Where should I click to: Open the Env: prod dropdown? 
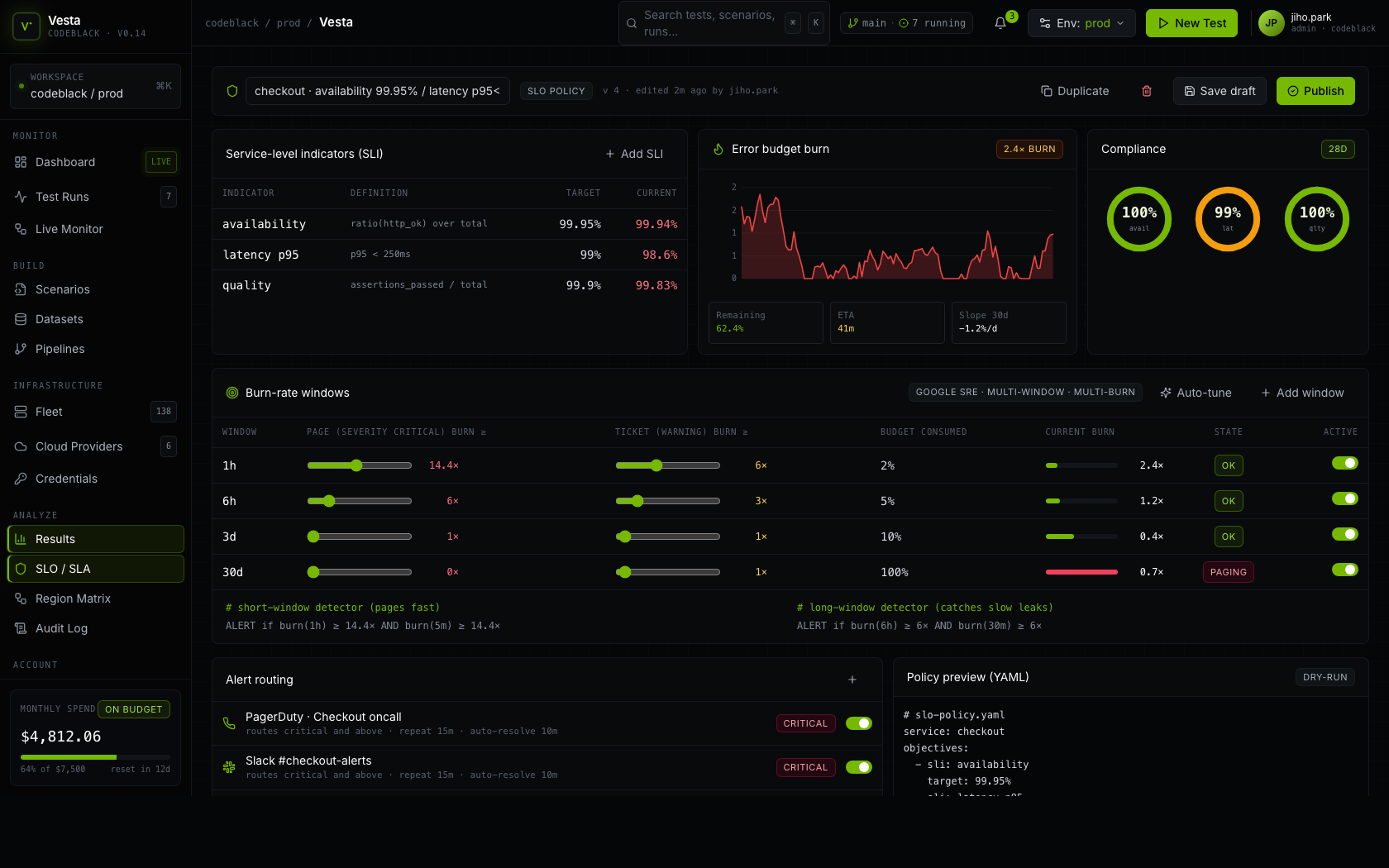click(1081, 23)
